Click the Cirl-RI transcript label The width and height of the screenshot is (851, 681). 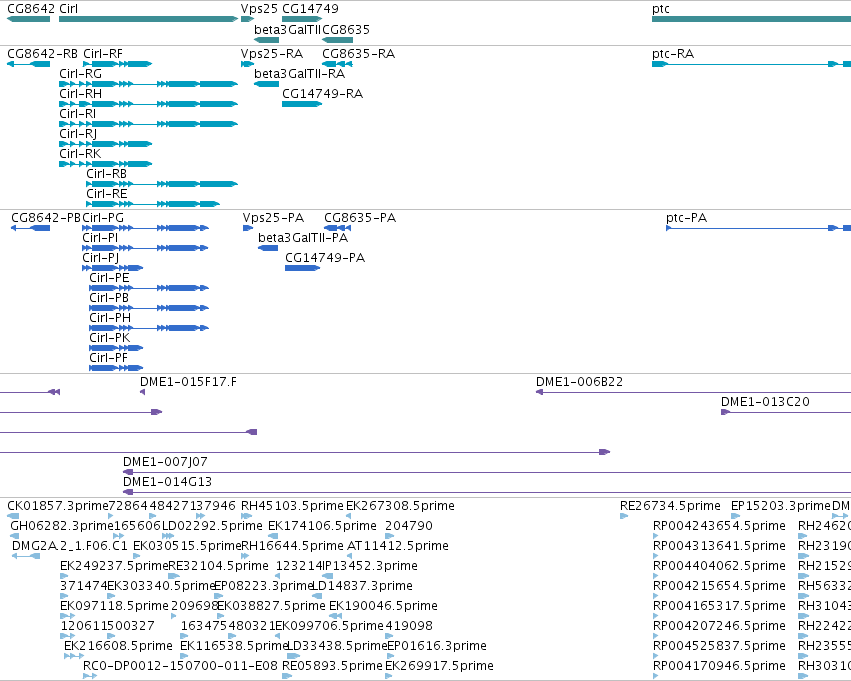pos(78,114)
